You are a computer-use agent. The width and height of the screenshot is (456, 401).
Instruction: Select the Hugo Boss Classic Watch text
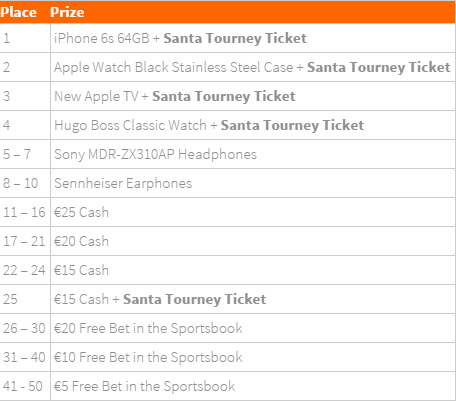(x=130, y=125)
